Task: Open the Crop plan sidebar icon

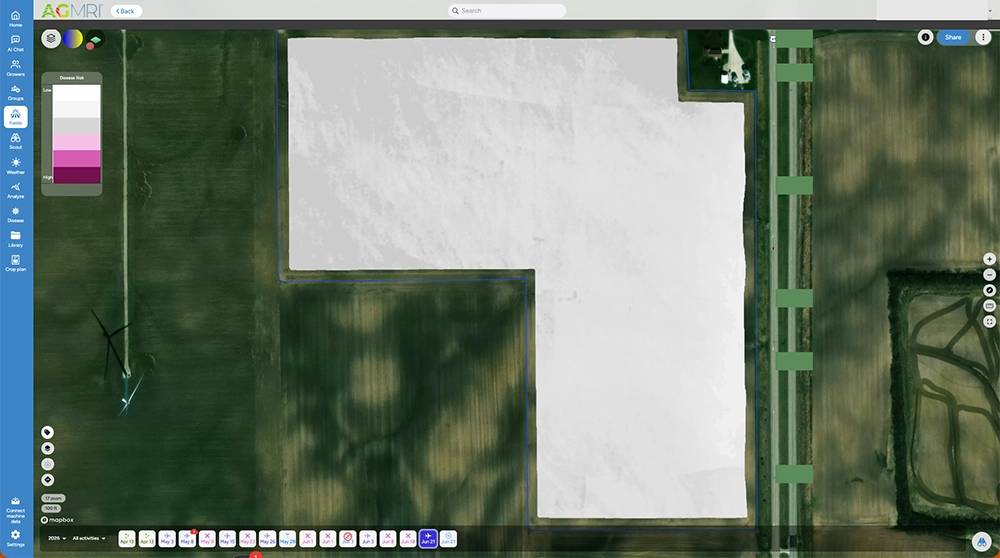Action: point(15,263)
